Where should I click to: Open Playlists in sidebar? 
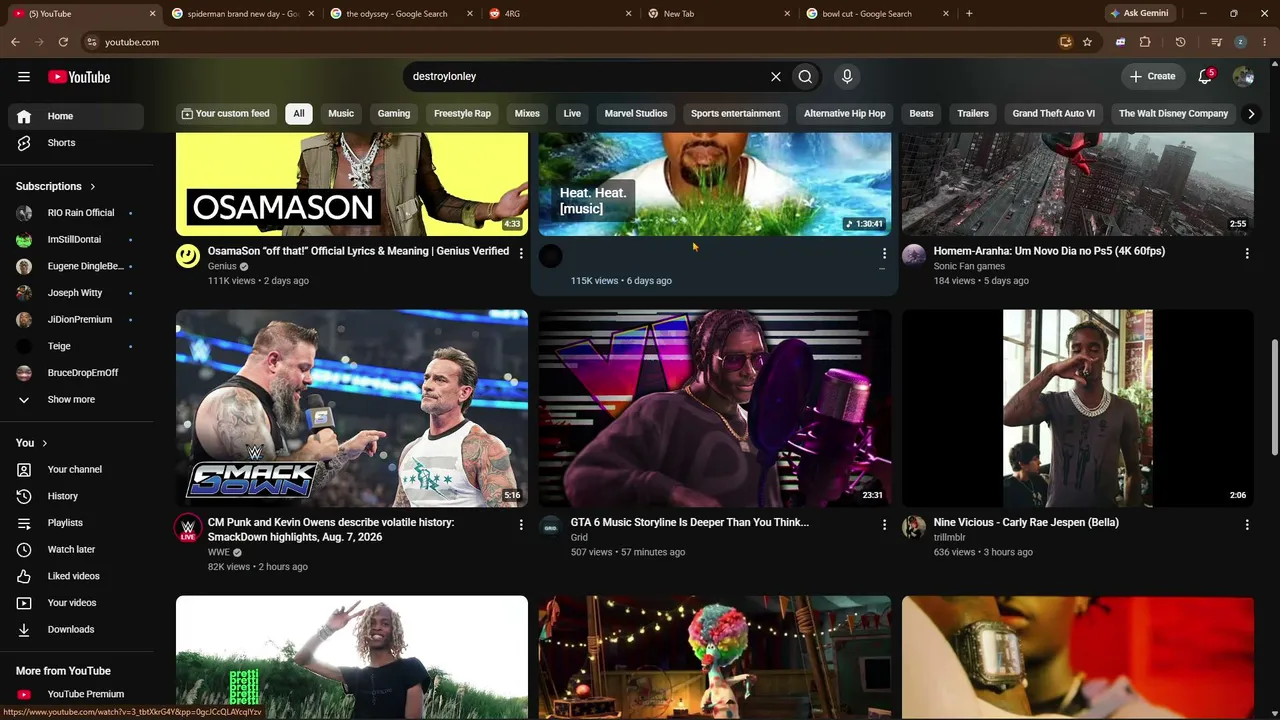coord(76,523)
